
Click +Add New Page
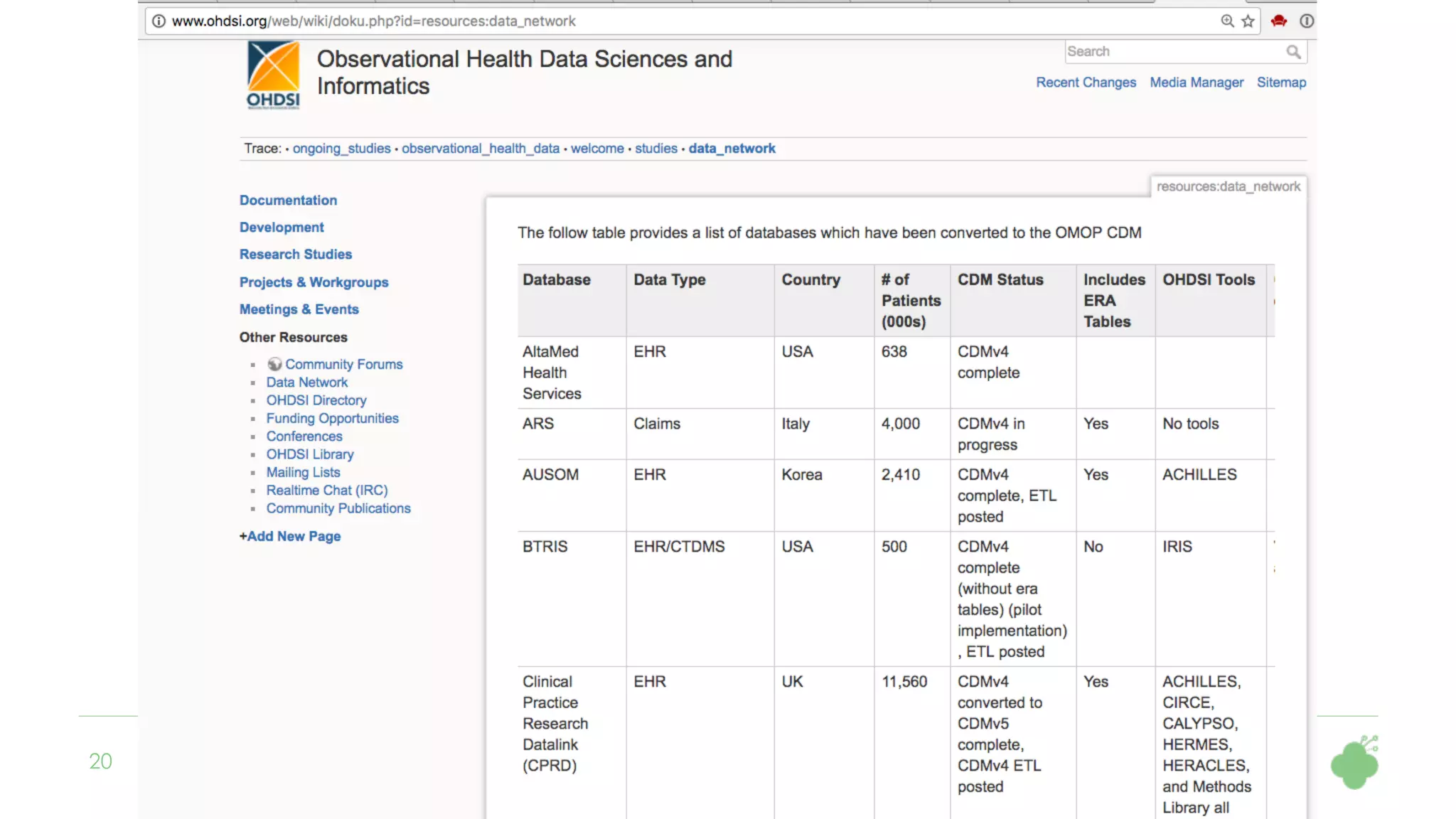290,536
